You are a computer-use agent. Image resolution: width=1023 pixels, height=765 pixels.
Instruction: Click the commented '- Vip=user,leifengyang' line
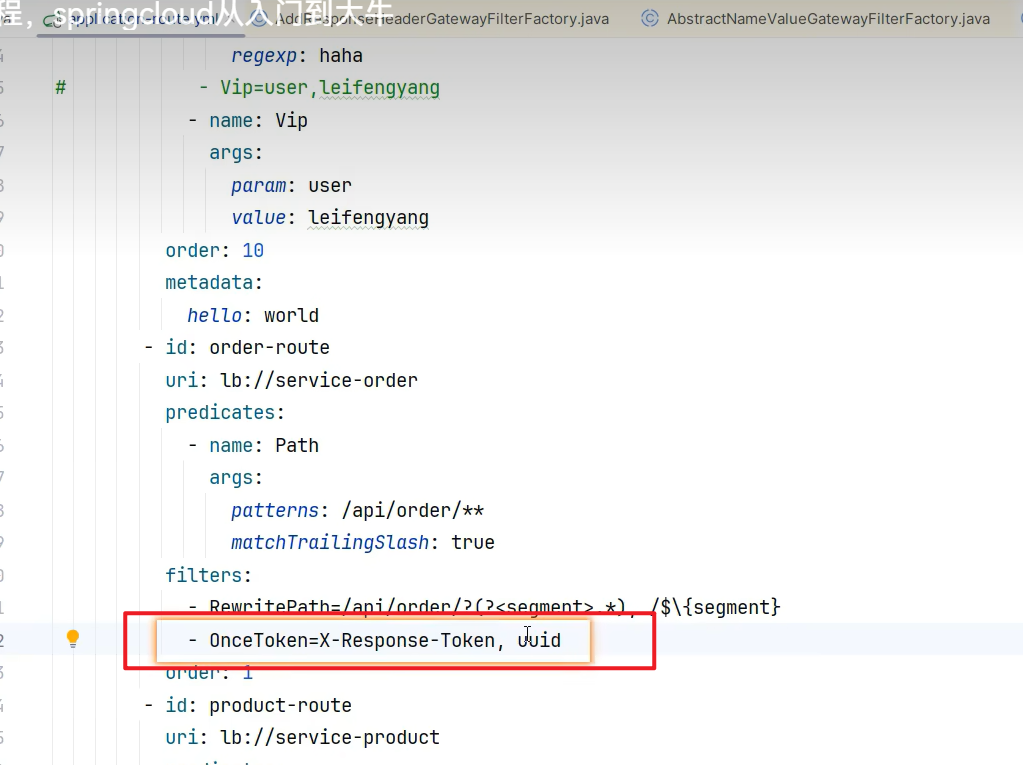tap(319, 87)
